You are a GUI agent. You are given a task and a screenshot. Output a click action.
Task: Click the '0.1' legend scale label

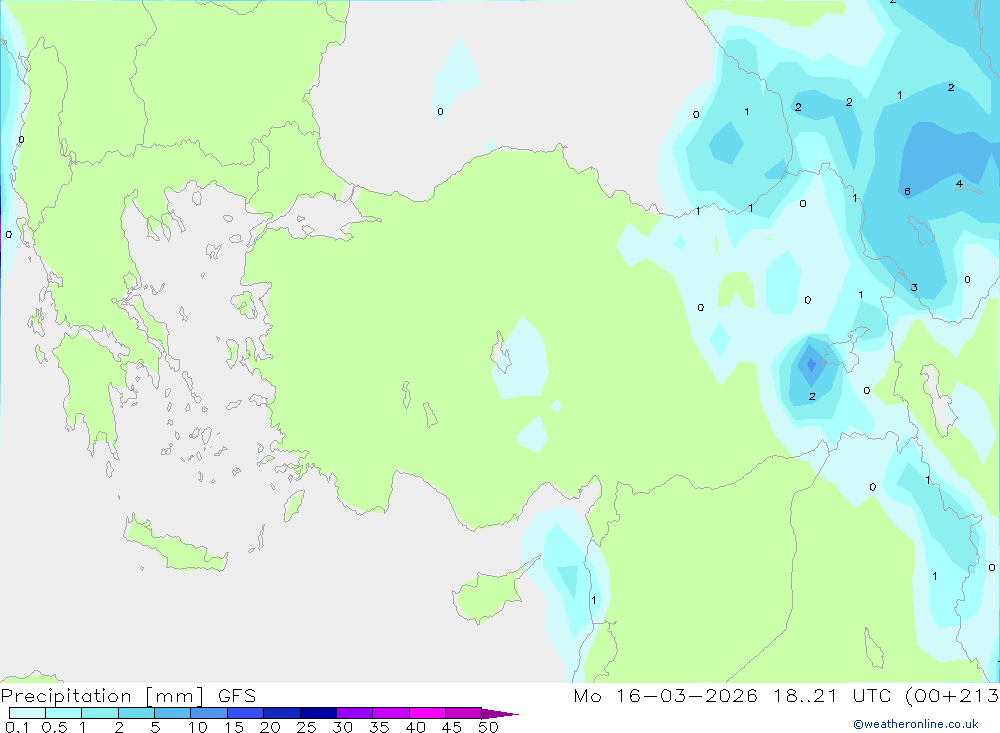16,727
